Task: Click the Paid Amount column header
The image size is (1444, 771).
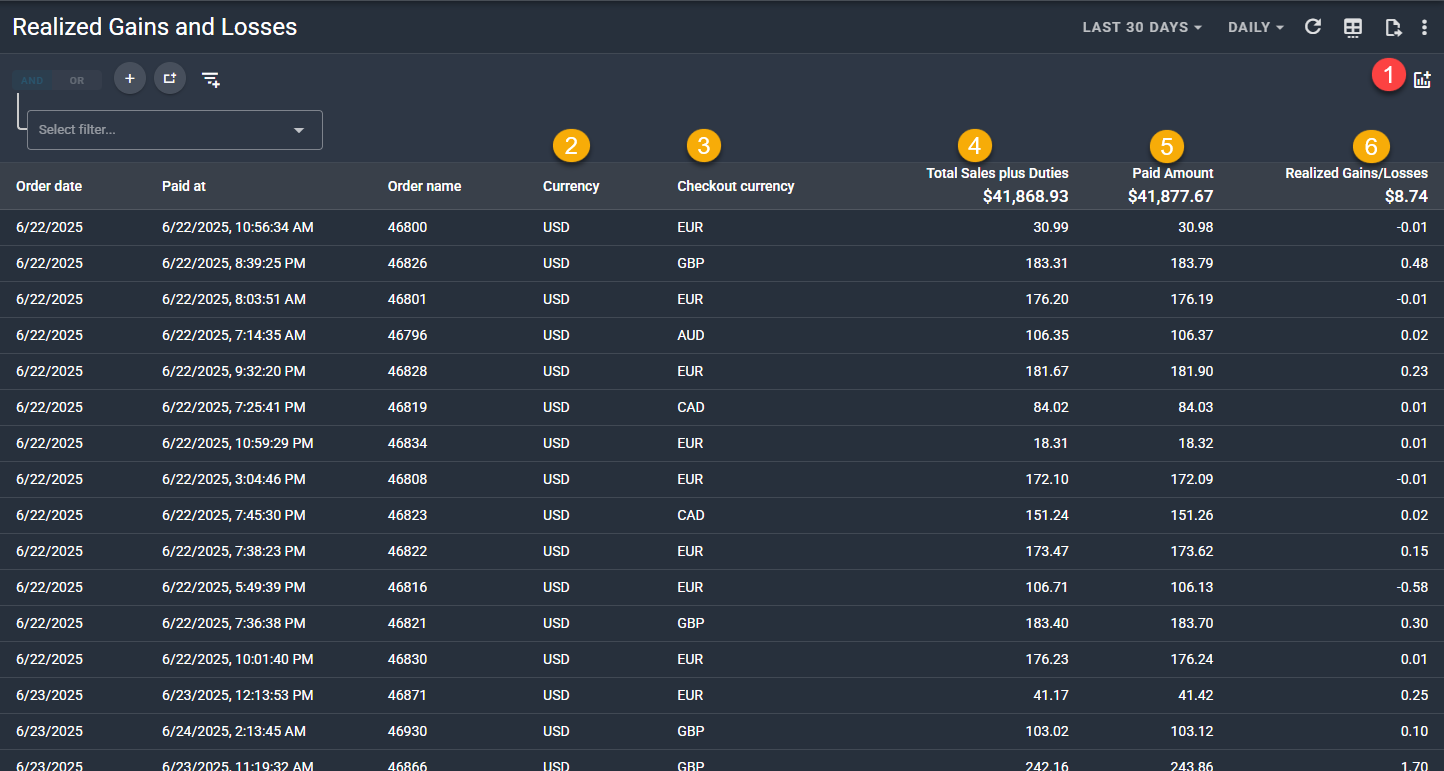Action: tap(1172, 173)
